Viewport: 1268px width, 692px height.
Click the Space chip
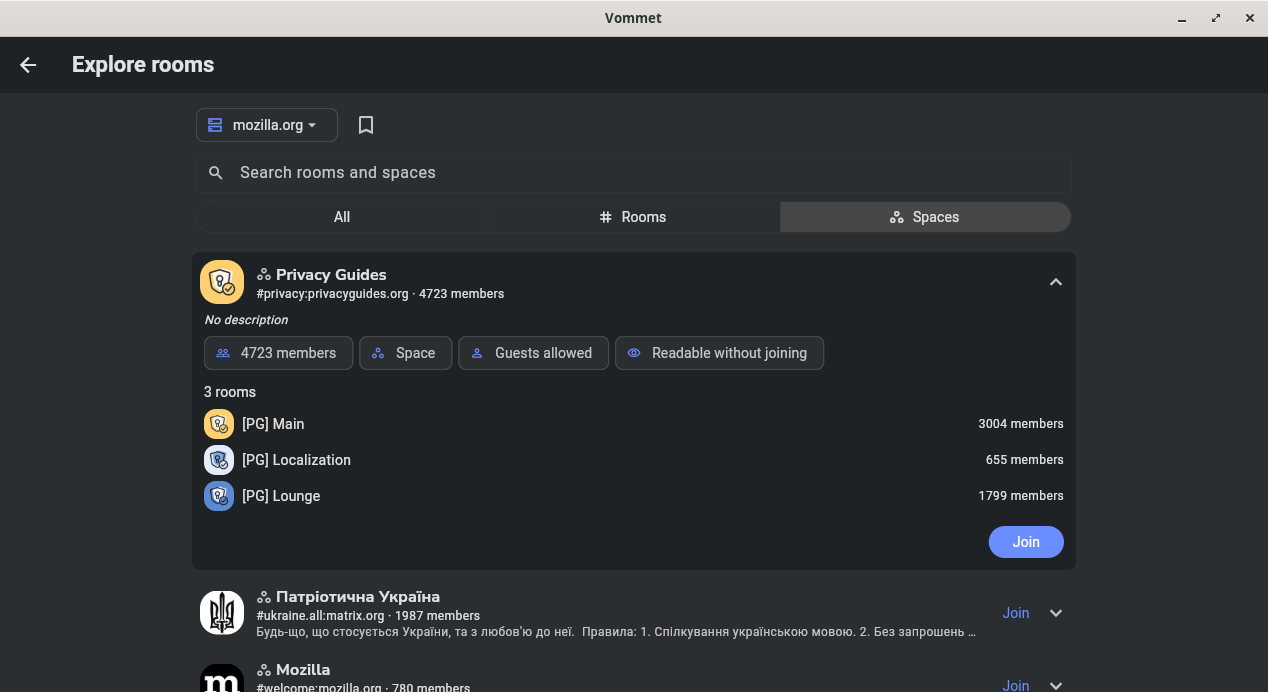click(x=405, y=353)
